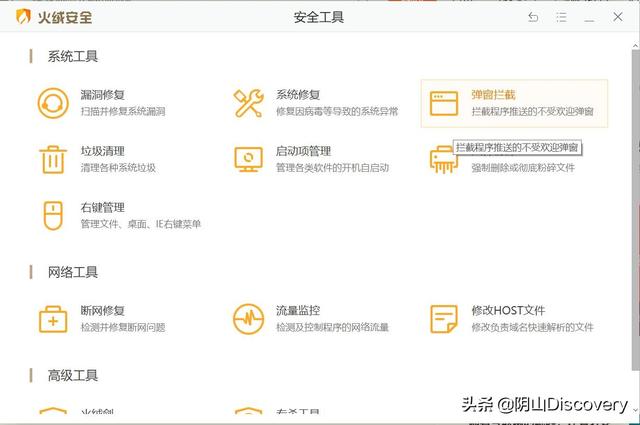640x425 pixels.
Task: Open the 启动项管理 startup manager monitor icon
Action: (248, 159)
